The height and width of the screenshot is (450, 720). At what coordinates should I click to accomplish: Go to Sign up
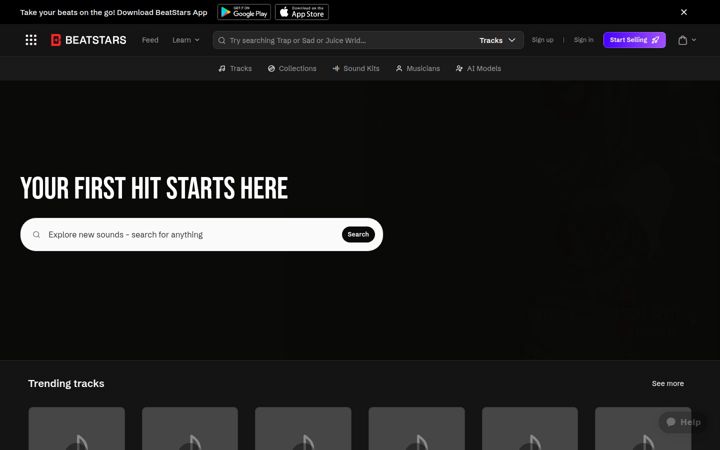pos(542,40)
